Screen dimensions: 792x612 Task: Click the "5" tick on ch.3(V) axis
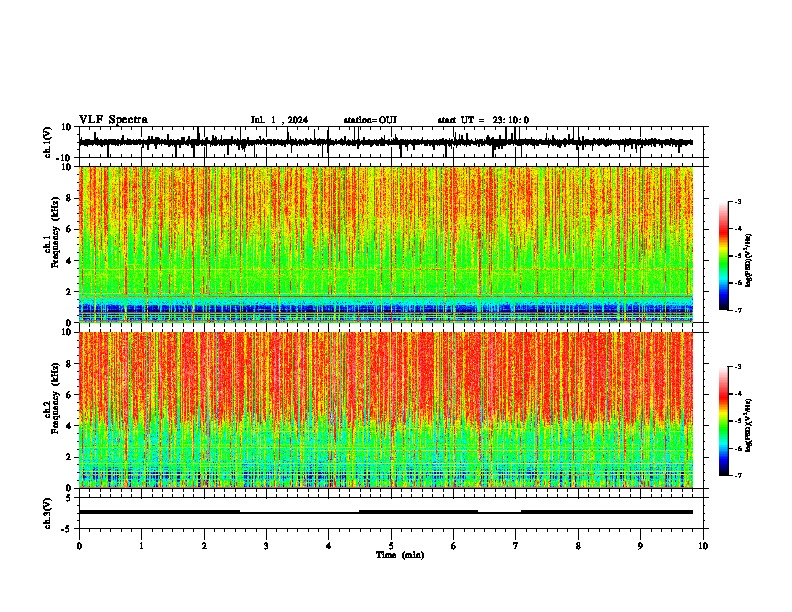(x=70, y=497)
